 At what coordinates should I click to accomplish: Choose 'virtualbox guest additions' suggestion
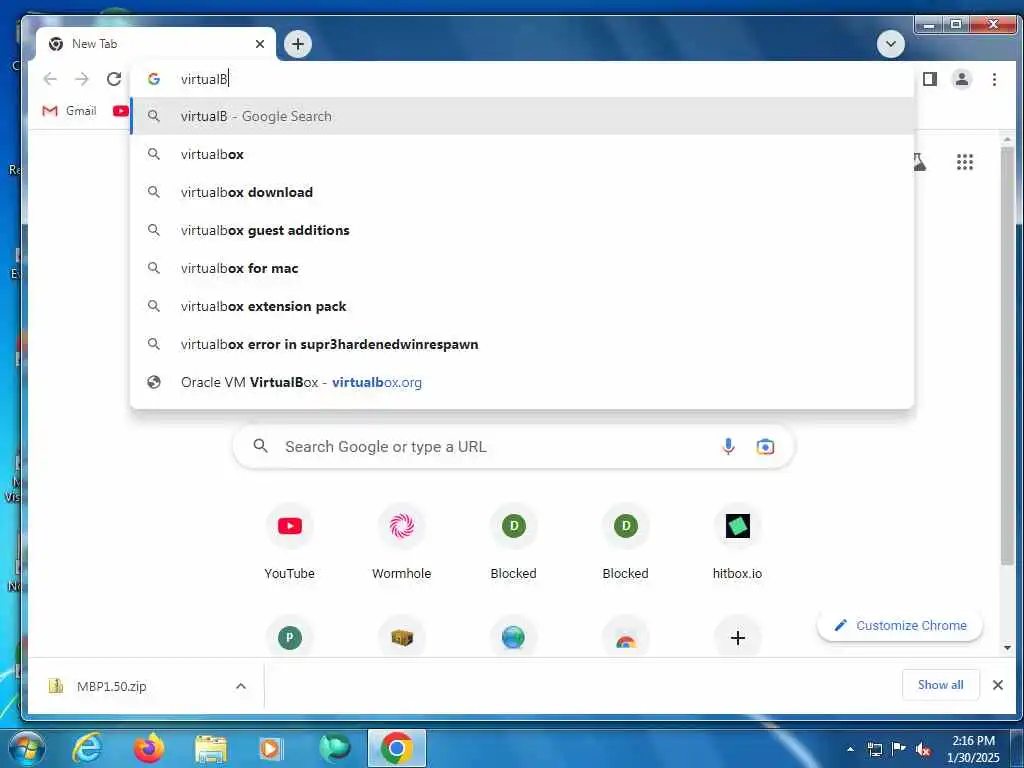522,230
